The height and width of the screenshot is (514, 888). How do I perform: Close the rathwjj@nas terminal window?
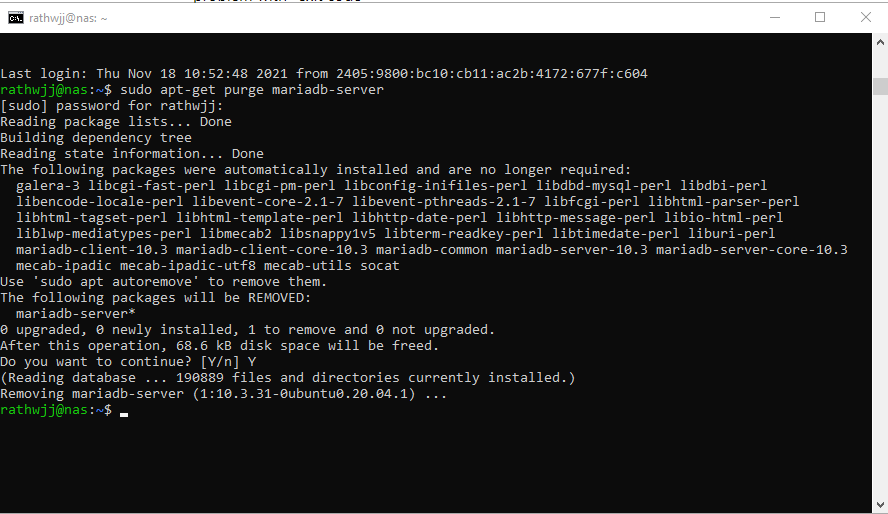click(865, 17)
